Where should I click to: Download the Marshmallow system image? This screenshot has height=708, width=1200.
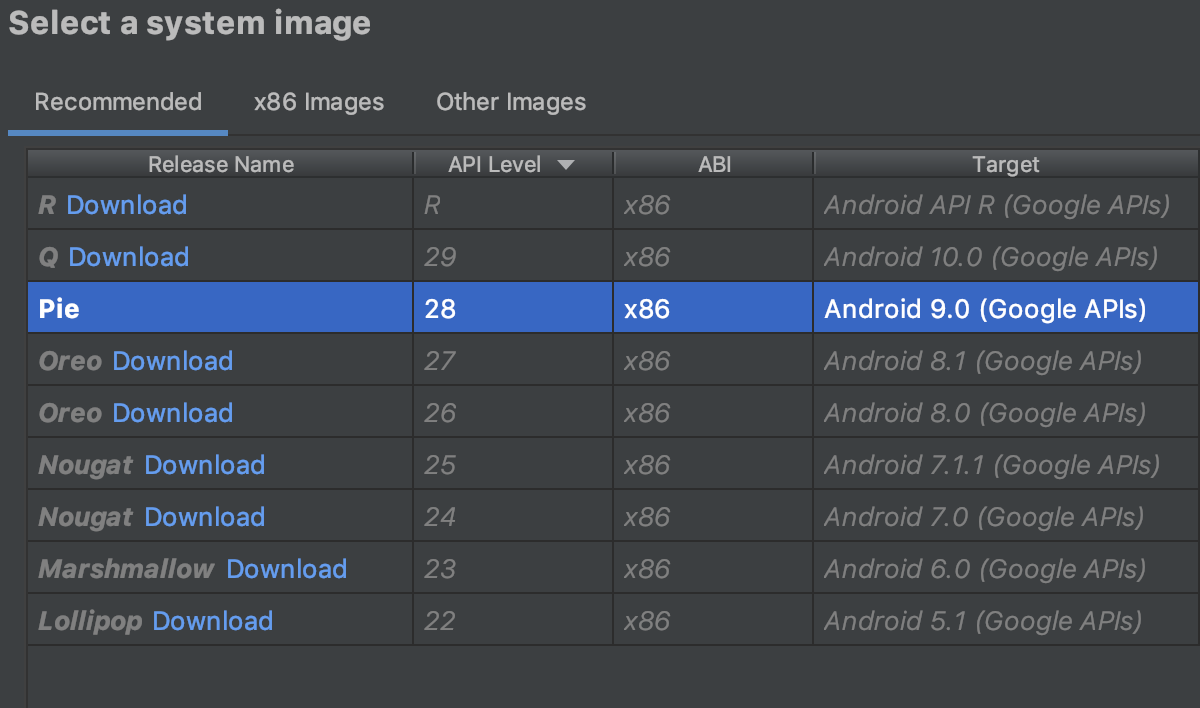[287, 569]
